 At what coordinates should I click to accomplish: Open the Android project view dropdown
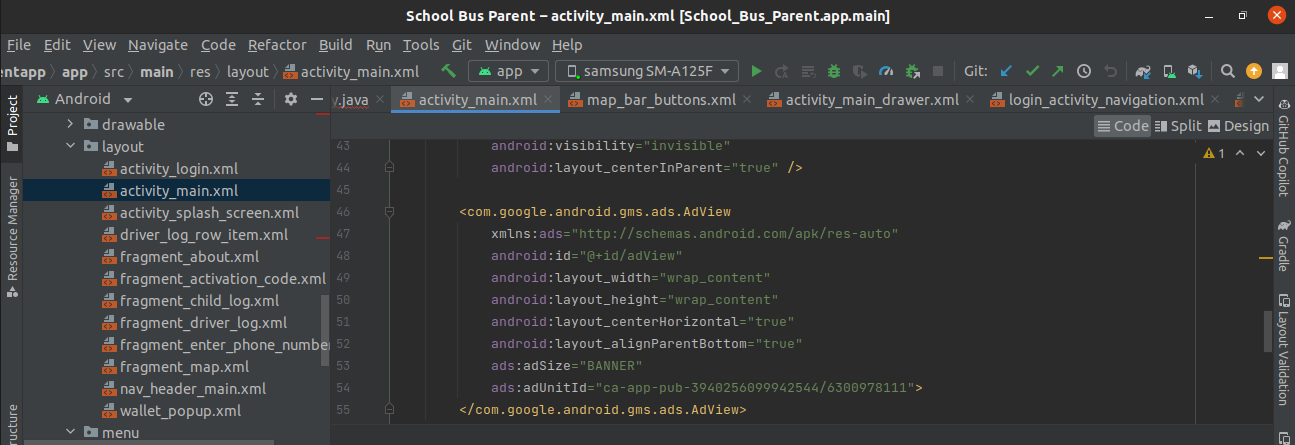84,99
